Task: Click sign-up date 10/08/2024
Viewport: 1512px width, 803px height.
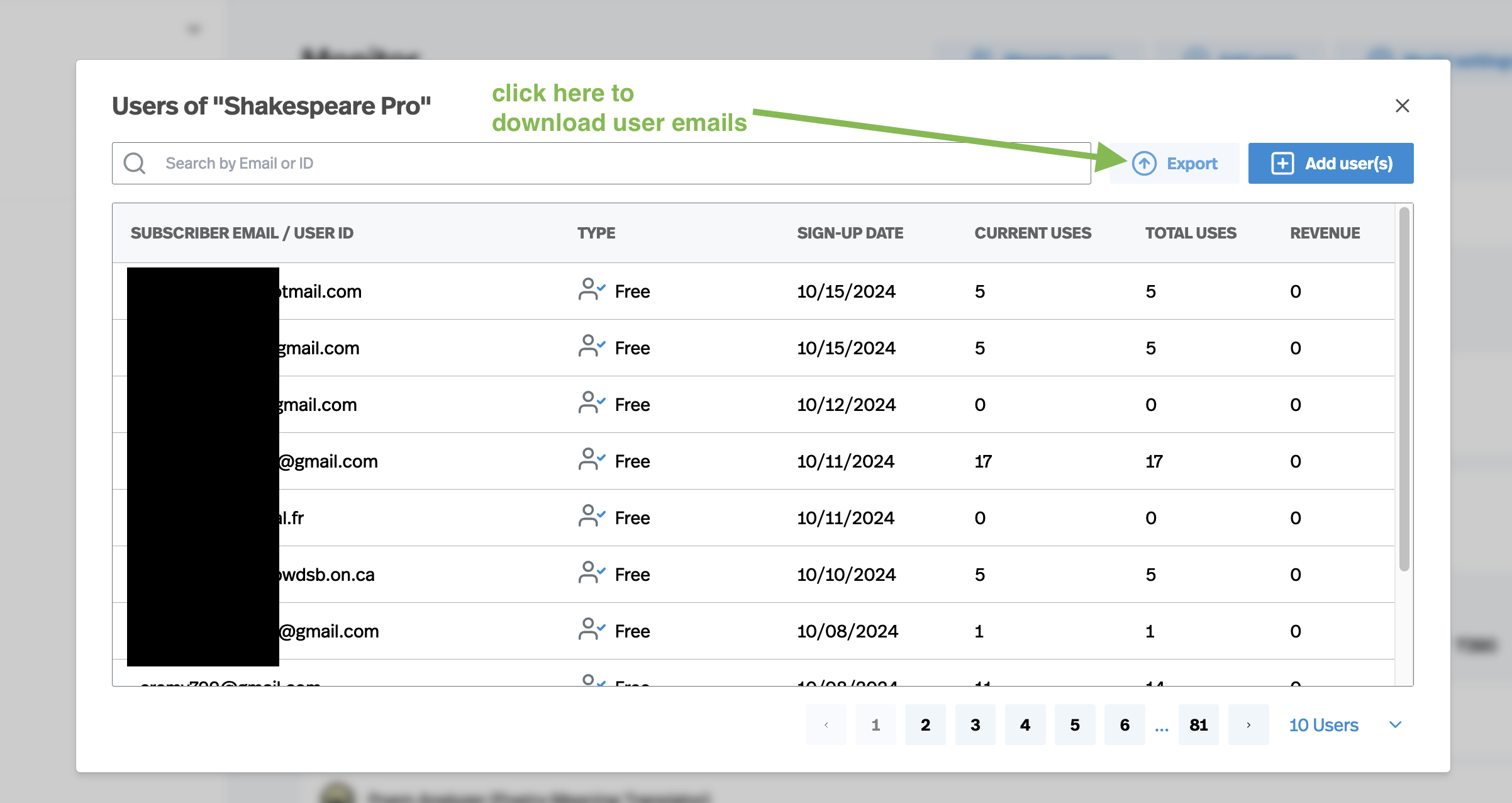Action: pos(847,631)
